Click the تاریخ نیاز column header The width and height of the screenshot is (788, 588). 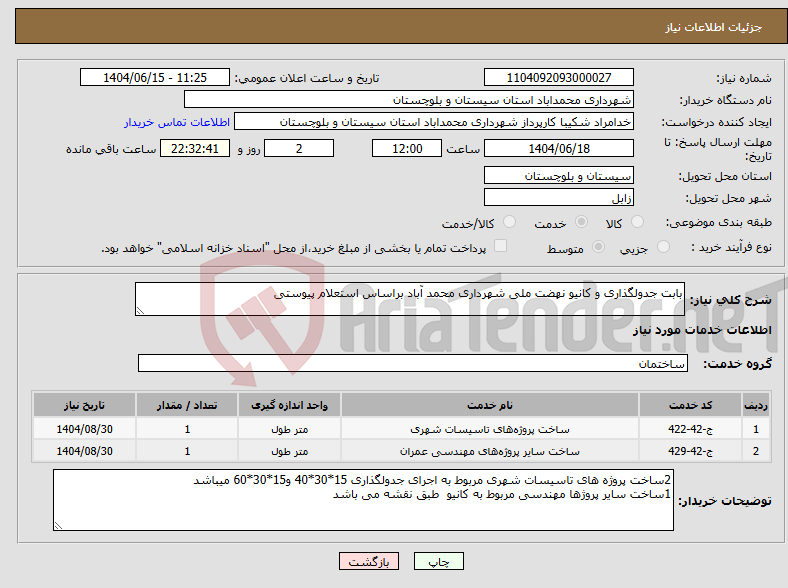point(84,405)
